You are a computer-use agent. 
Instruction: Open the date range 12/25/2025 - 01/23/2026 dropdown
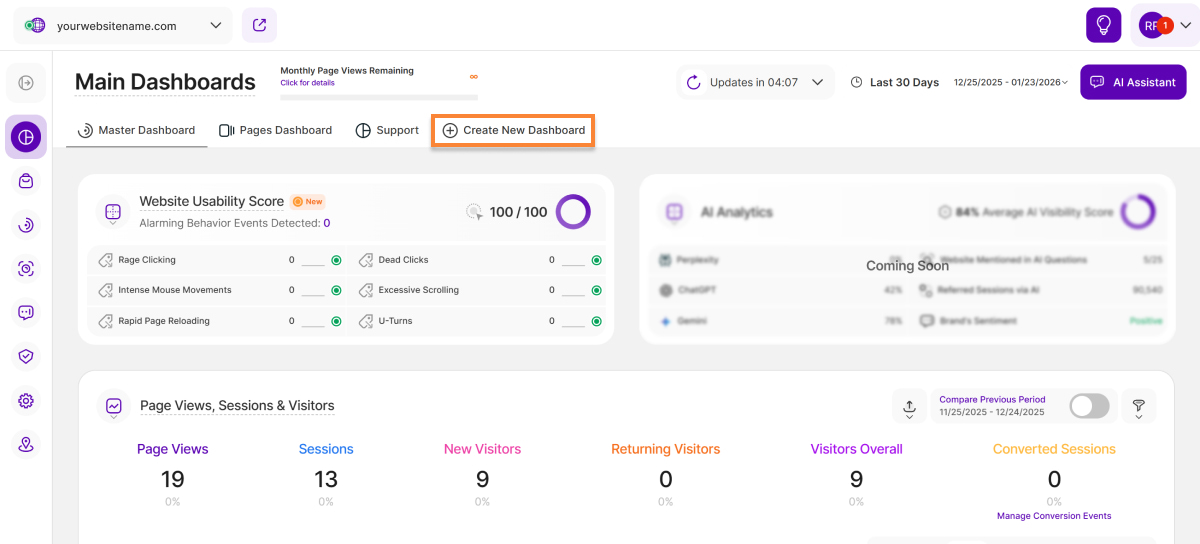(x=1011, y=83)
